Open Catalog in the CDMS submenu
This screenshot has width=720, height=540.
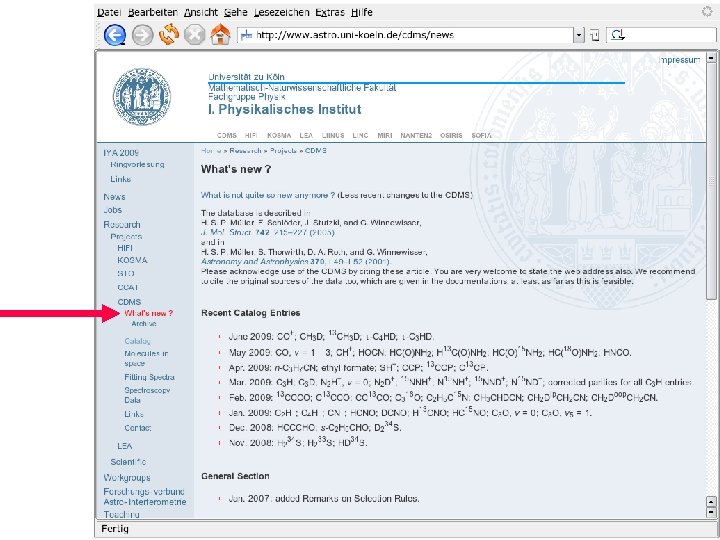(x=138, y=341)
